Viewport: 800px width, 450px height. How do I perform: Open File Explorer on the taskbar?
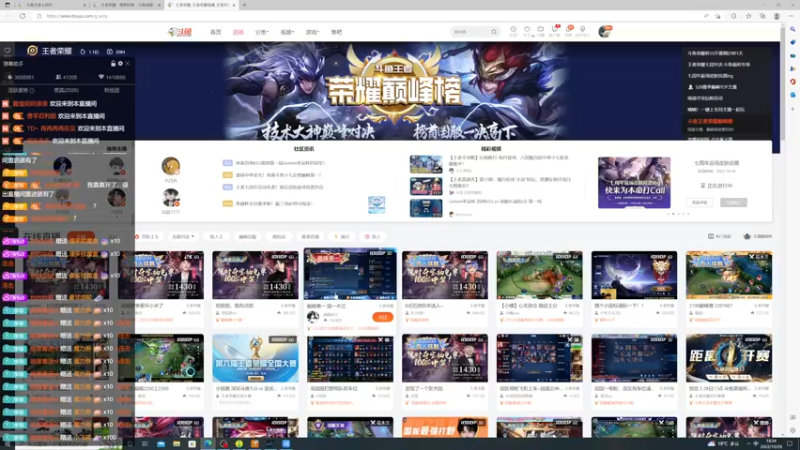pyautogui.click(x=177, y=444)
